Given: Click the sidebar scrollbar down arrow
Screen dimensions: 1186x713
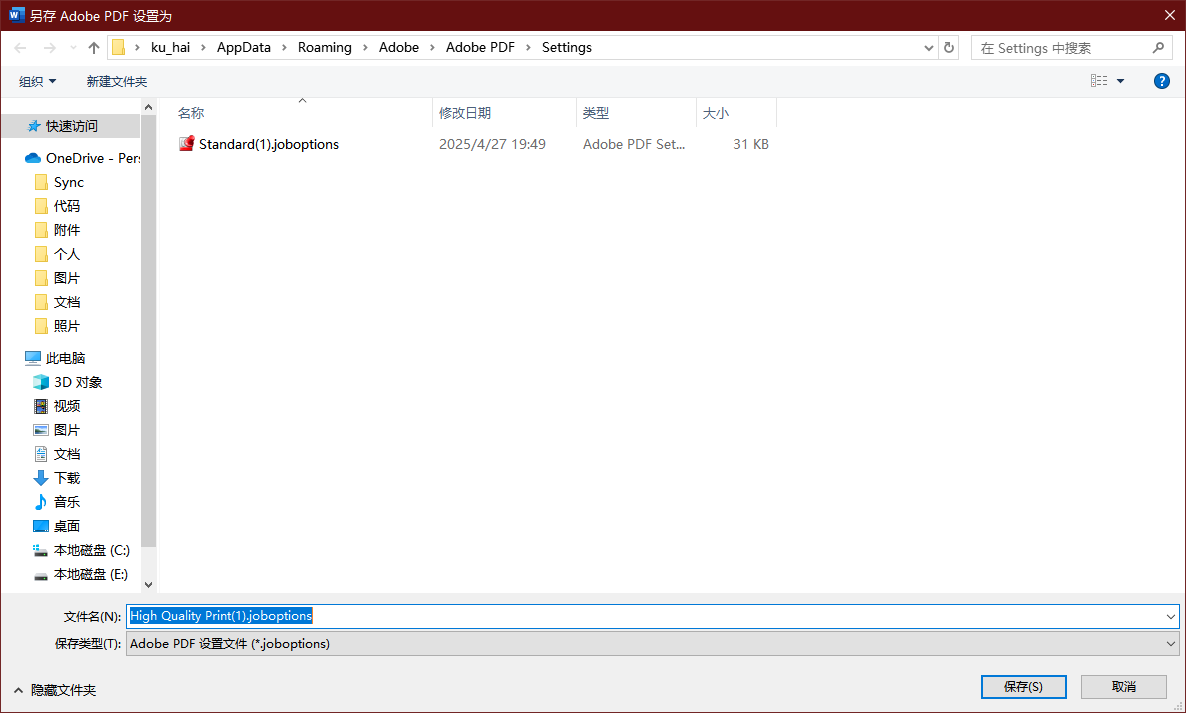Looking at the screenshot, I should click(x=148, y=584).
